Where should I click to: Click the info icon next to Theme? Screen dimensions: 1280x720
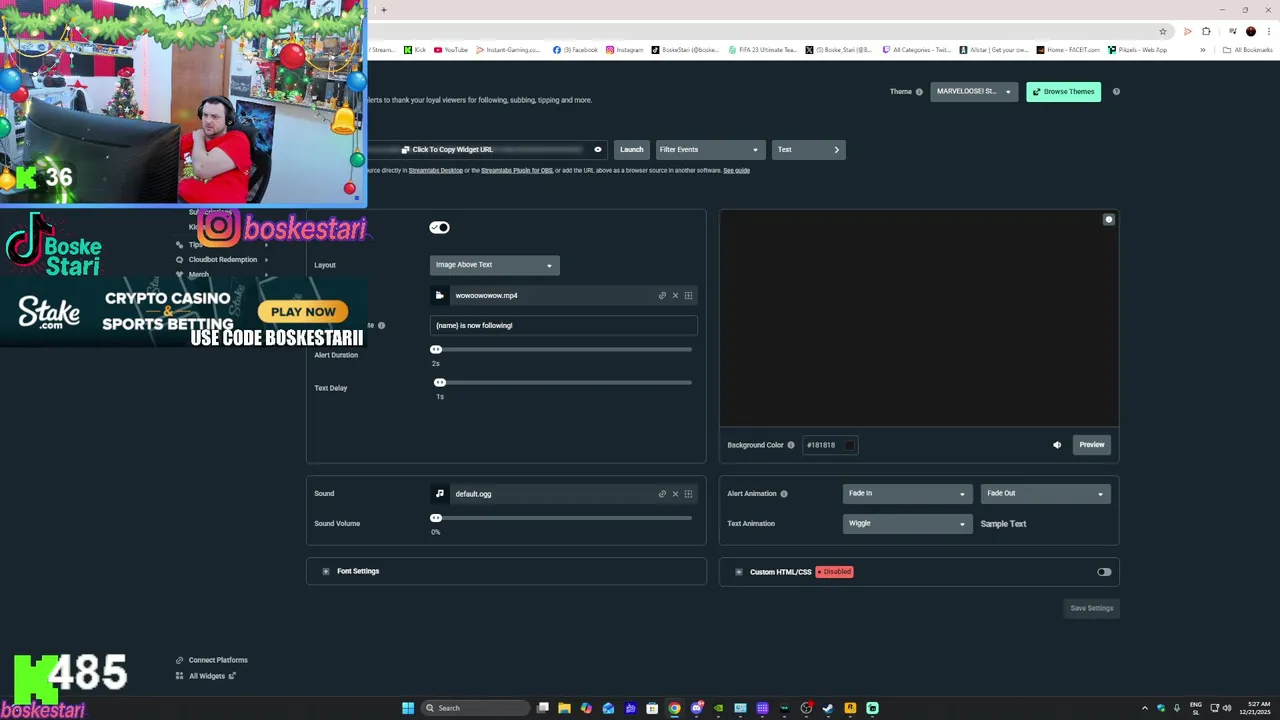919,92
